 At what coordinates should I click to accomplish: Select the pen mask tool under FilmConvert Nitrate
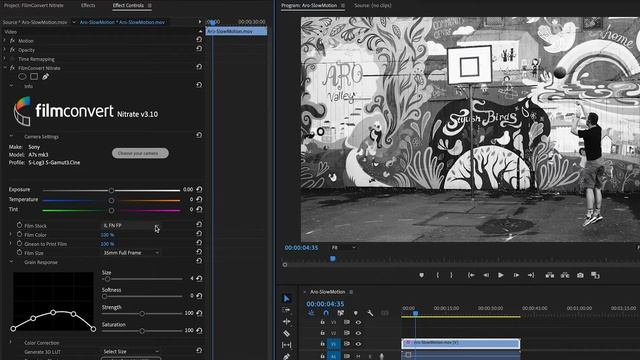pyautogui.click(x=45, y=76)
